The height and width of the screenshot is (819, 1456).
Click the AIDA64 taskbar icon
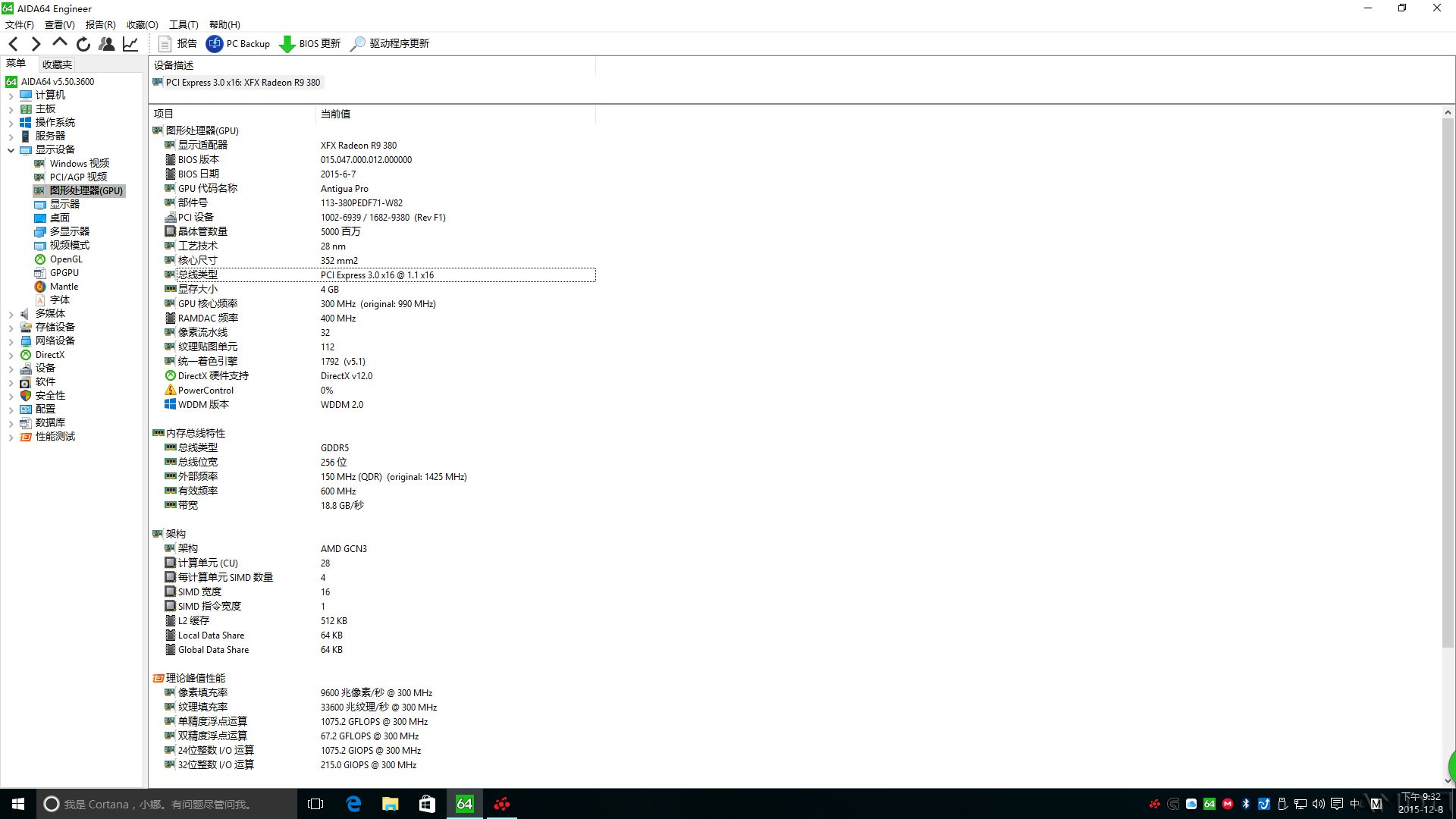pyautogui.click(x=465, y=804)
